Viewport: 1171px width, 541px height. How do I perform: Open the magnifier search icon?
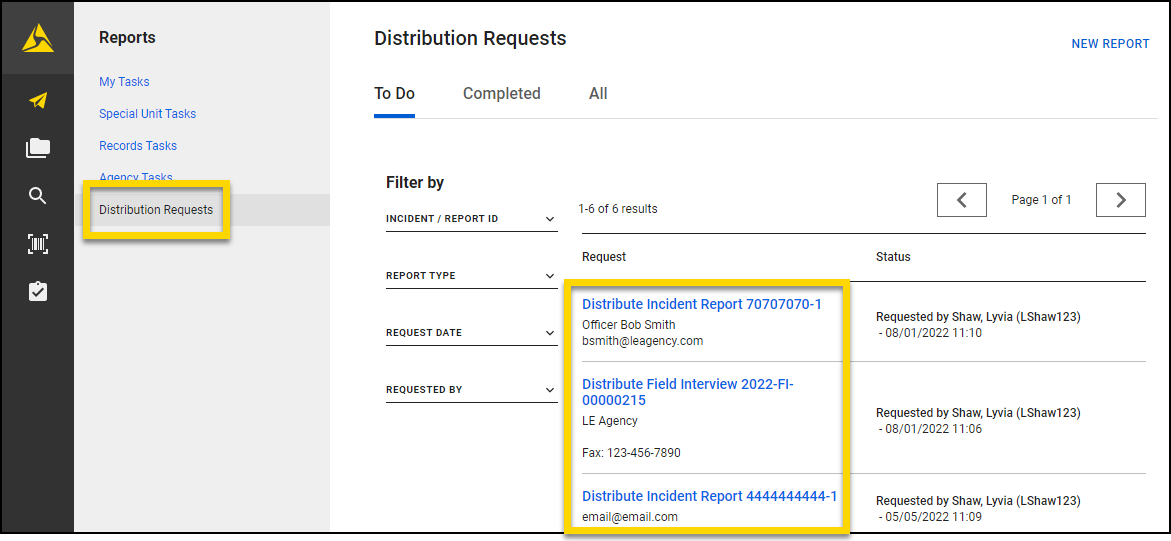tap(37, 197)
